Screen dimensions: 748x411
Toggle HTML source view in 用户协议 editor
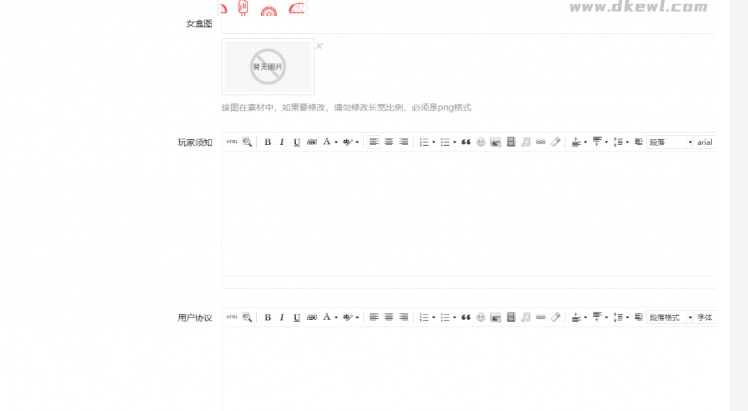(232, 317)
